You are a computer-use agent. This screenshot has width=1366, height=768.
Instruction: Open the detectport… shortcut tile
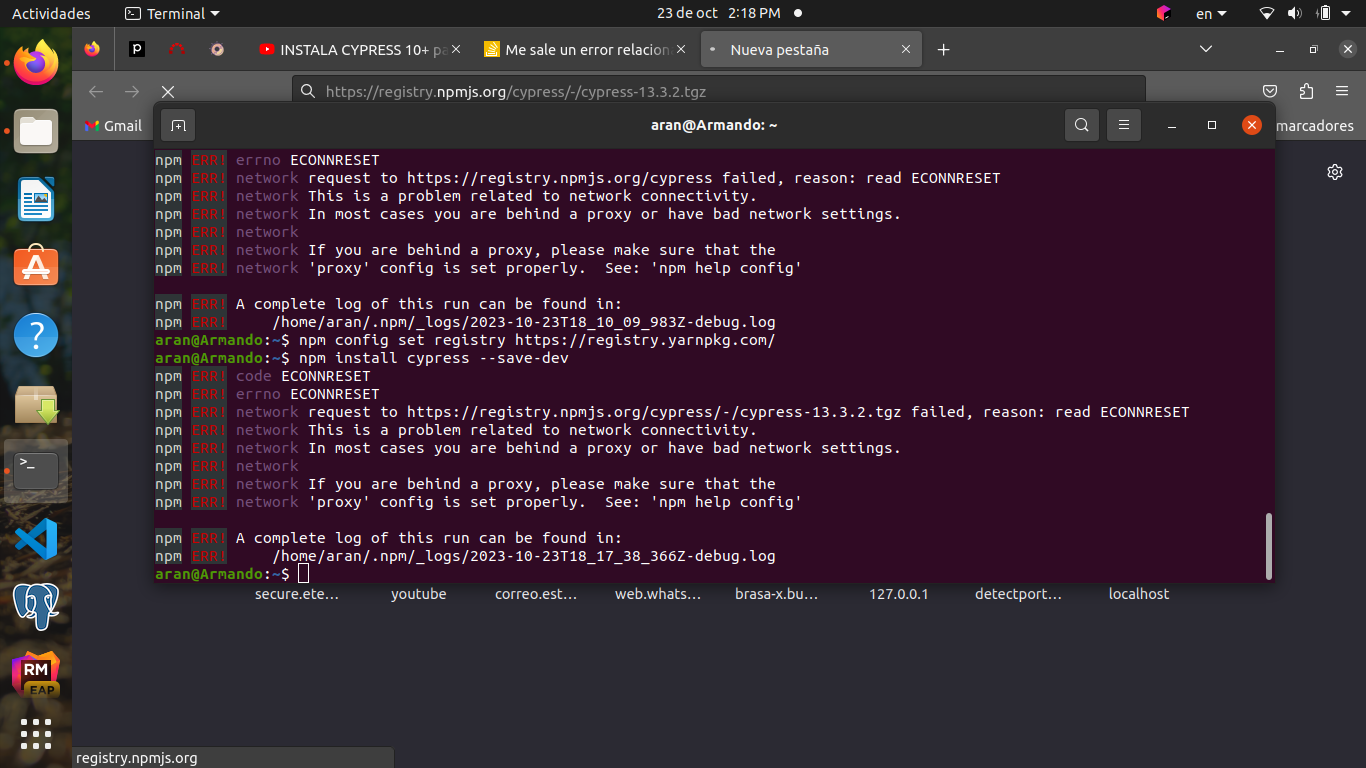tap(1018, 594)
